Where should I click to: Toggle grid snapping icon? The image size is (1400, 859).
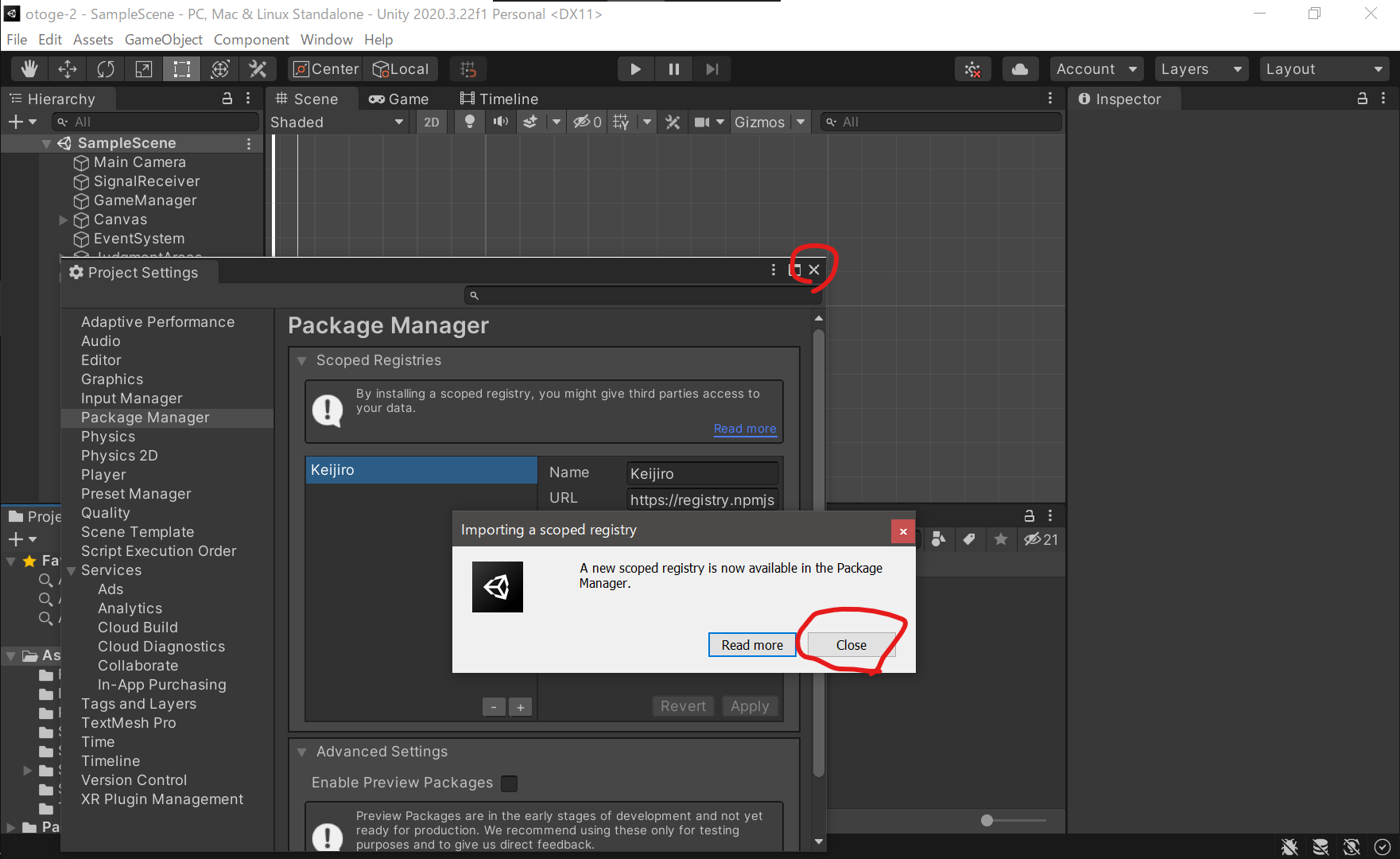(468, 69)
